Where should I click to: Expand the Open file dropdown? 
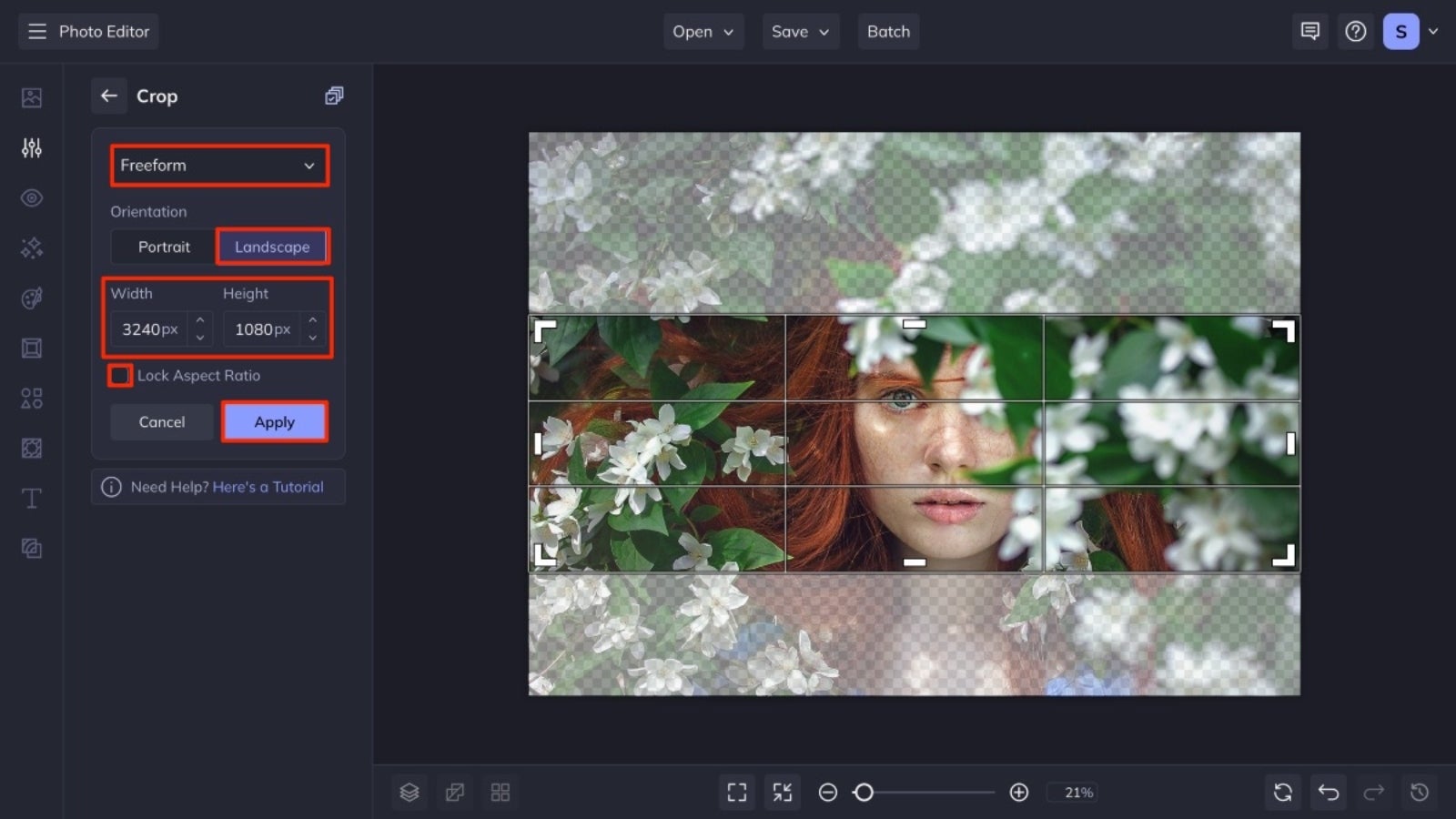703,31
